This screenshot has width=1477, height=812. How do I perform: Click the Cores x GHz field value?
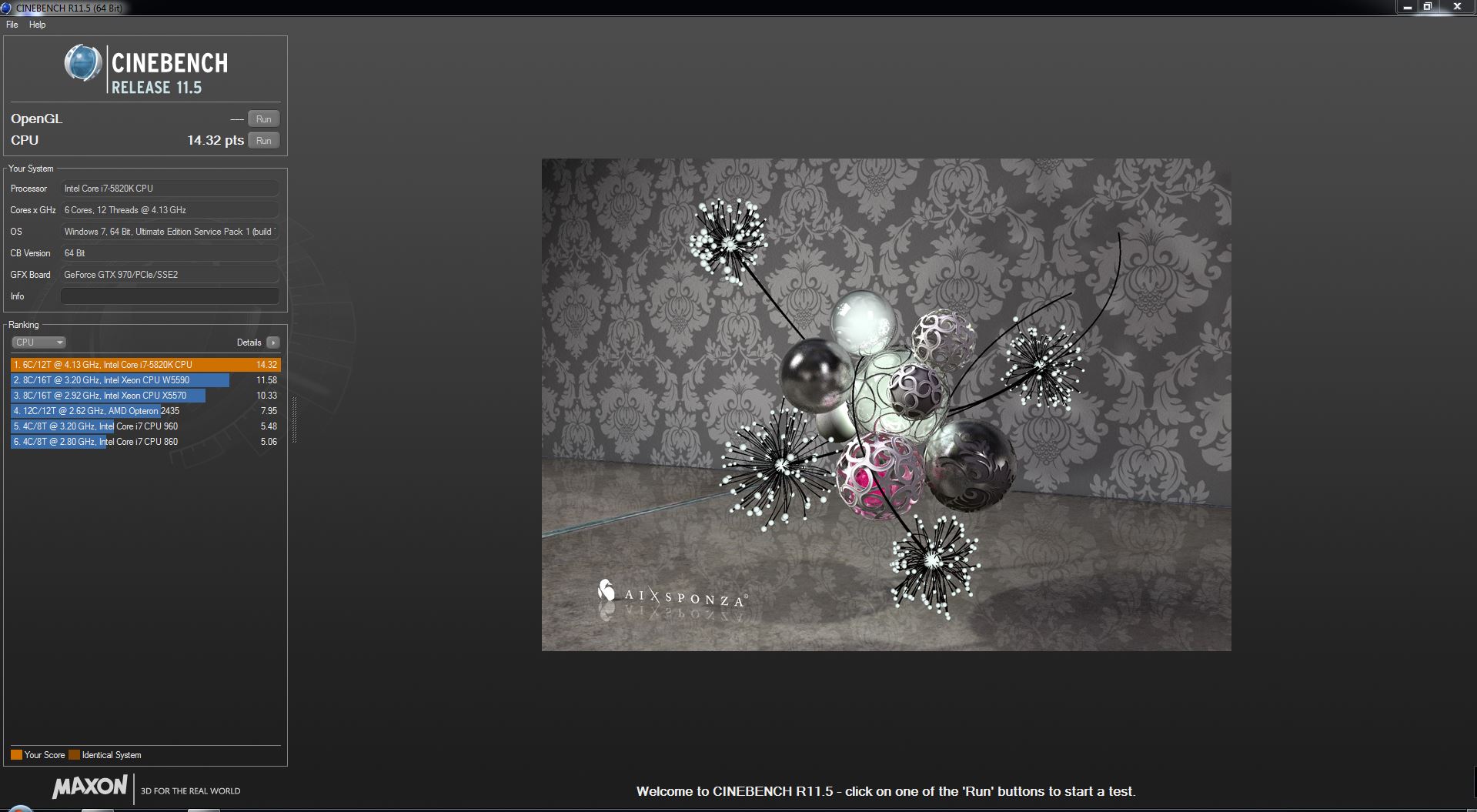(x=170, y=210)
